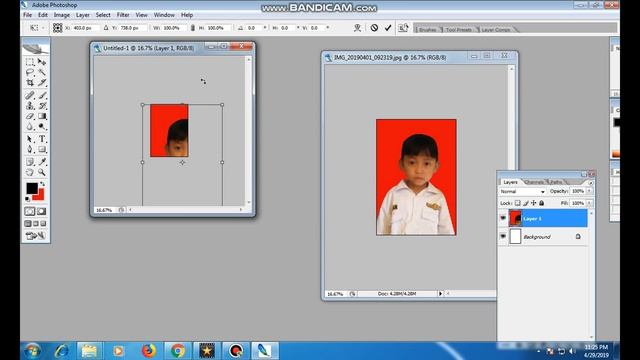Viewport: 640px width, 360px height.
Task: Switch to the Paths tab
Action: coord(556,182)
